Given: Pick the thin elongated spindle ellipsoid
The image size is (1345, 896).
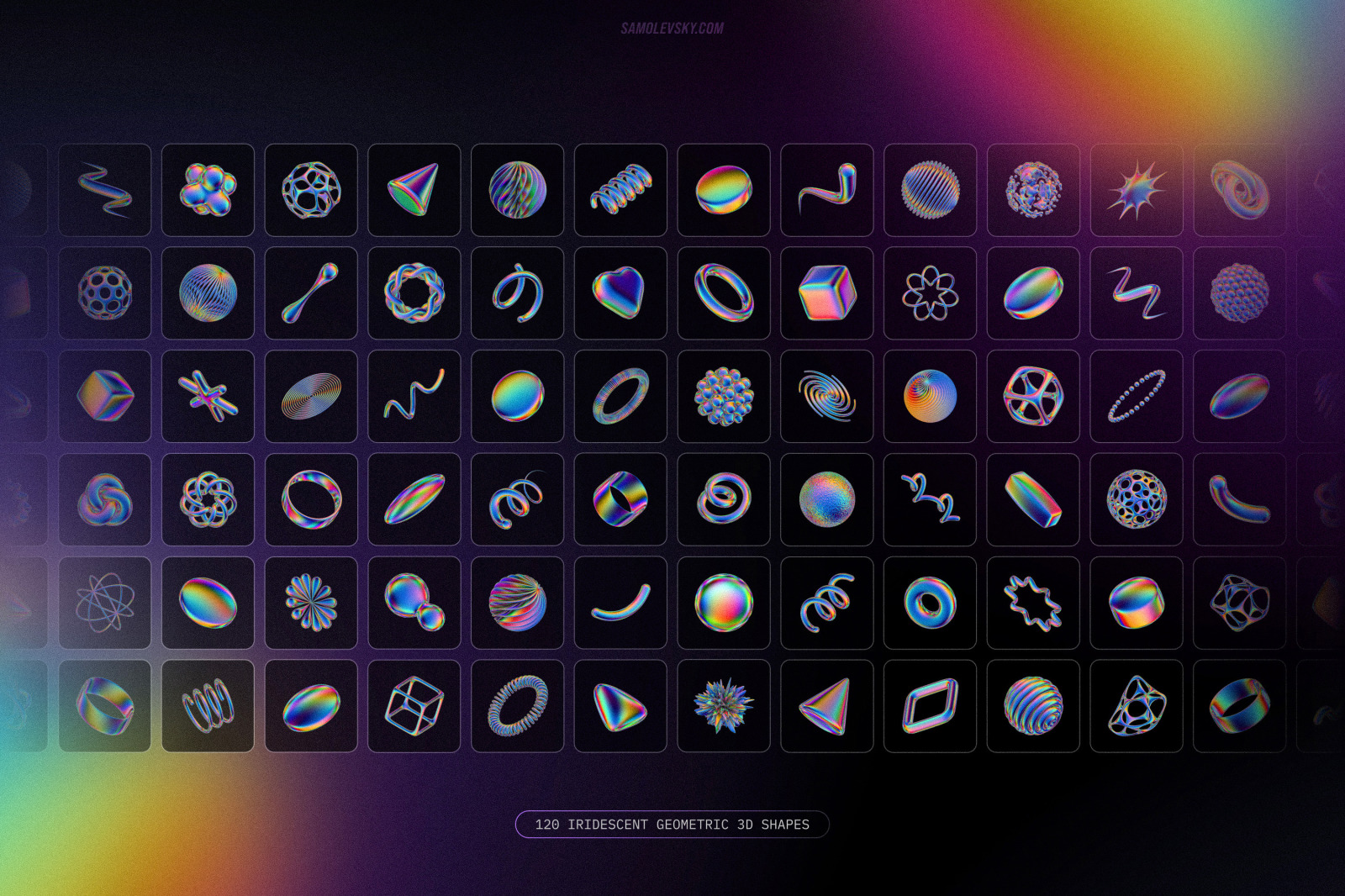Looking at the screenshot, I should pyautogui.click(x=414, y=500).
